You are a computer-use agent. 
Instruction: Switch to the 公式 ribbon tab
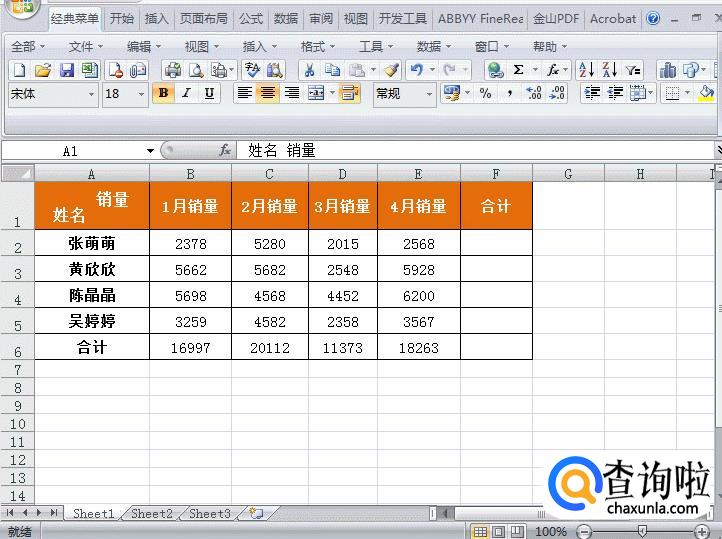(251, 18)
